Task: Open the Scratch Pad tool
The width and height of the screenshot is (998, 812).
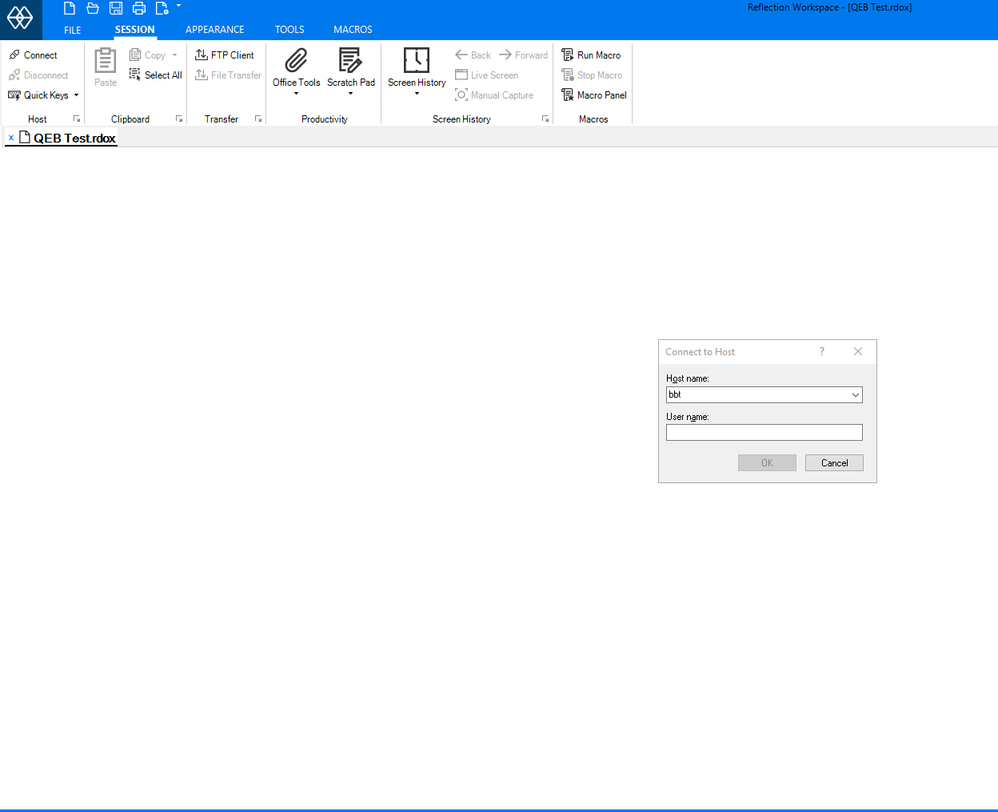Action: click(350, 60)
